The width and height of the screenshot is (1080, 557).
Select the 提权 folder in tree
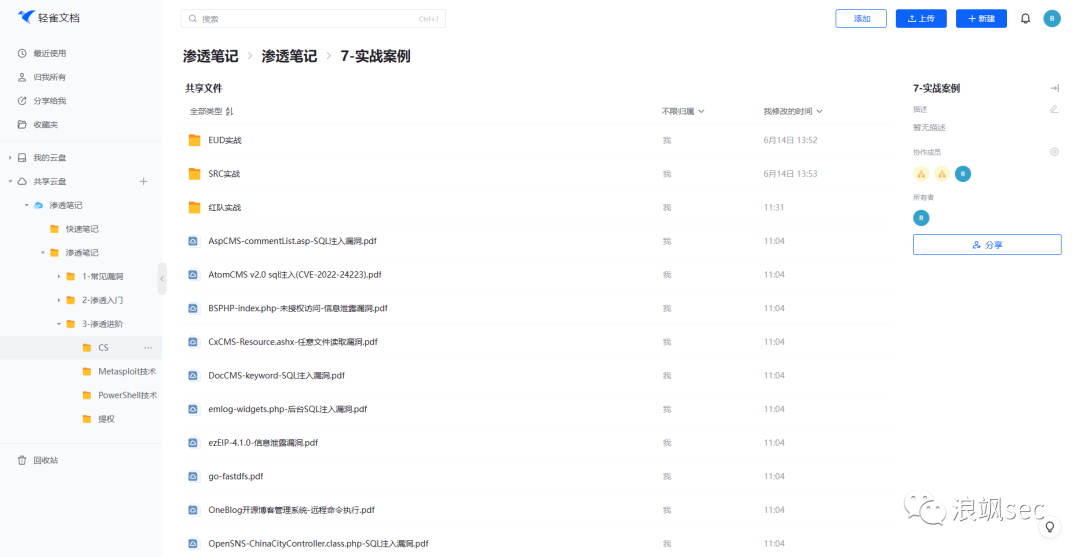106,419
